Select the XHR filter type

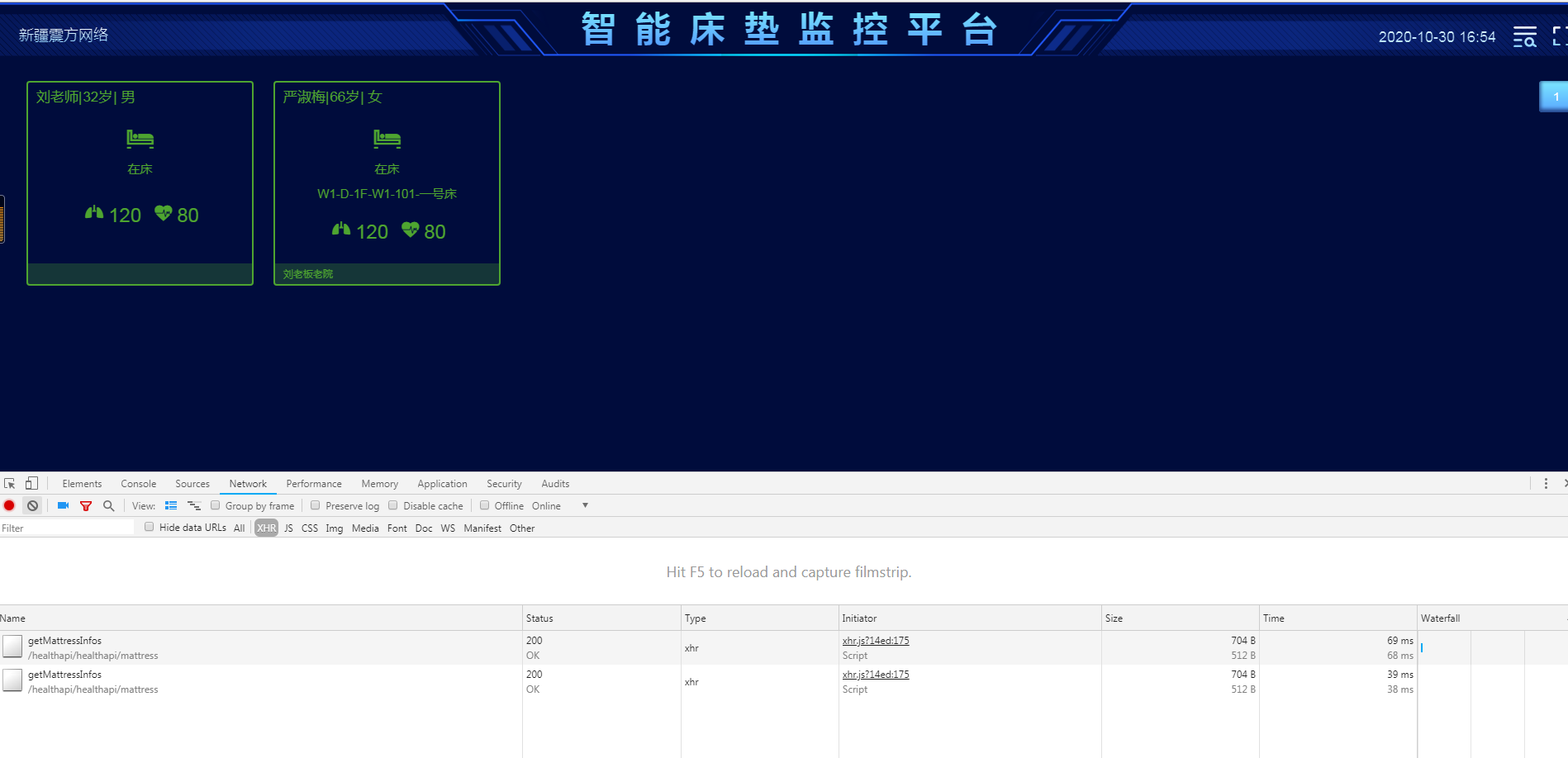coord(266,528)
